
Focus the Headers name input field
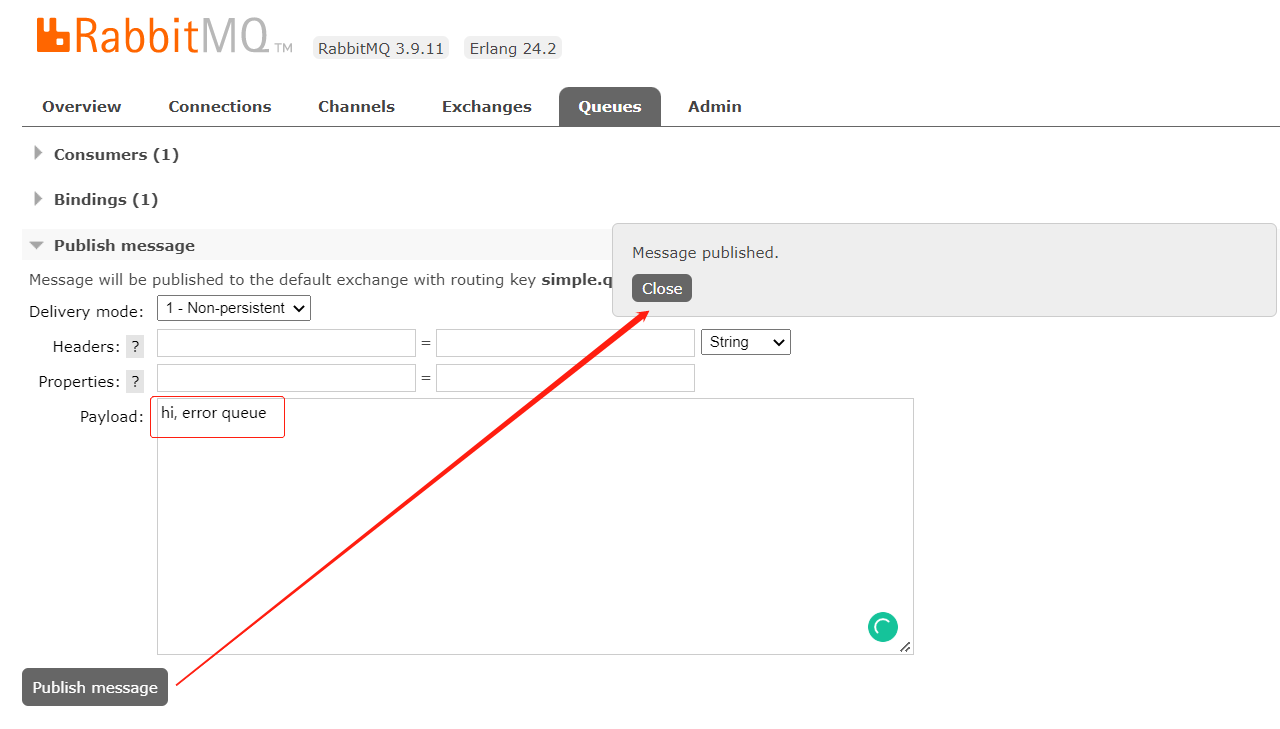pos(286,343)
